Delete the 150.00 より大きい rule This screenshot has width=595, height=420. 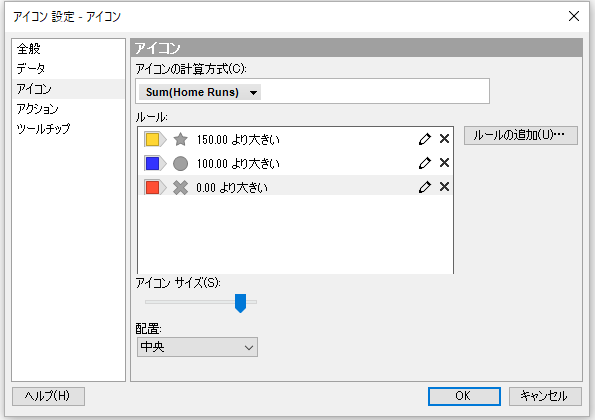444,139
